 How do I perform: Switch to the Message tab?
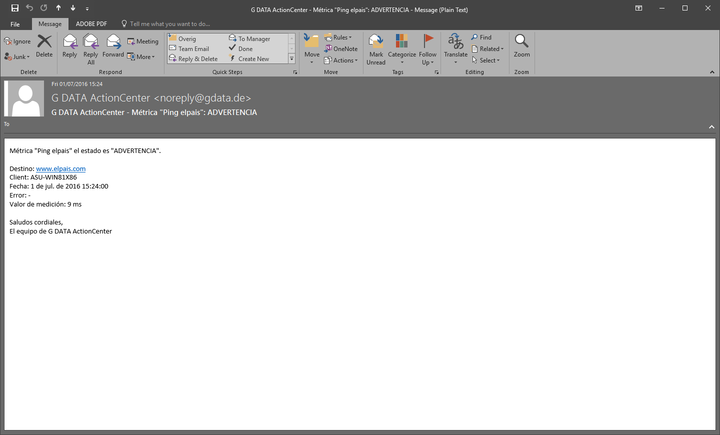click(50, 24)
